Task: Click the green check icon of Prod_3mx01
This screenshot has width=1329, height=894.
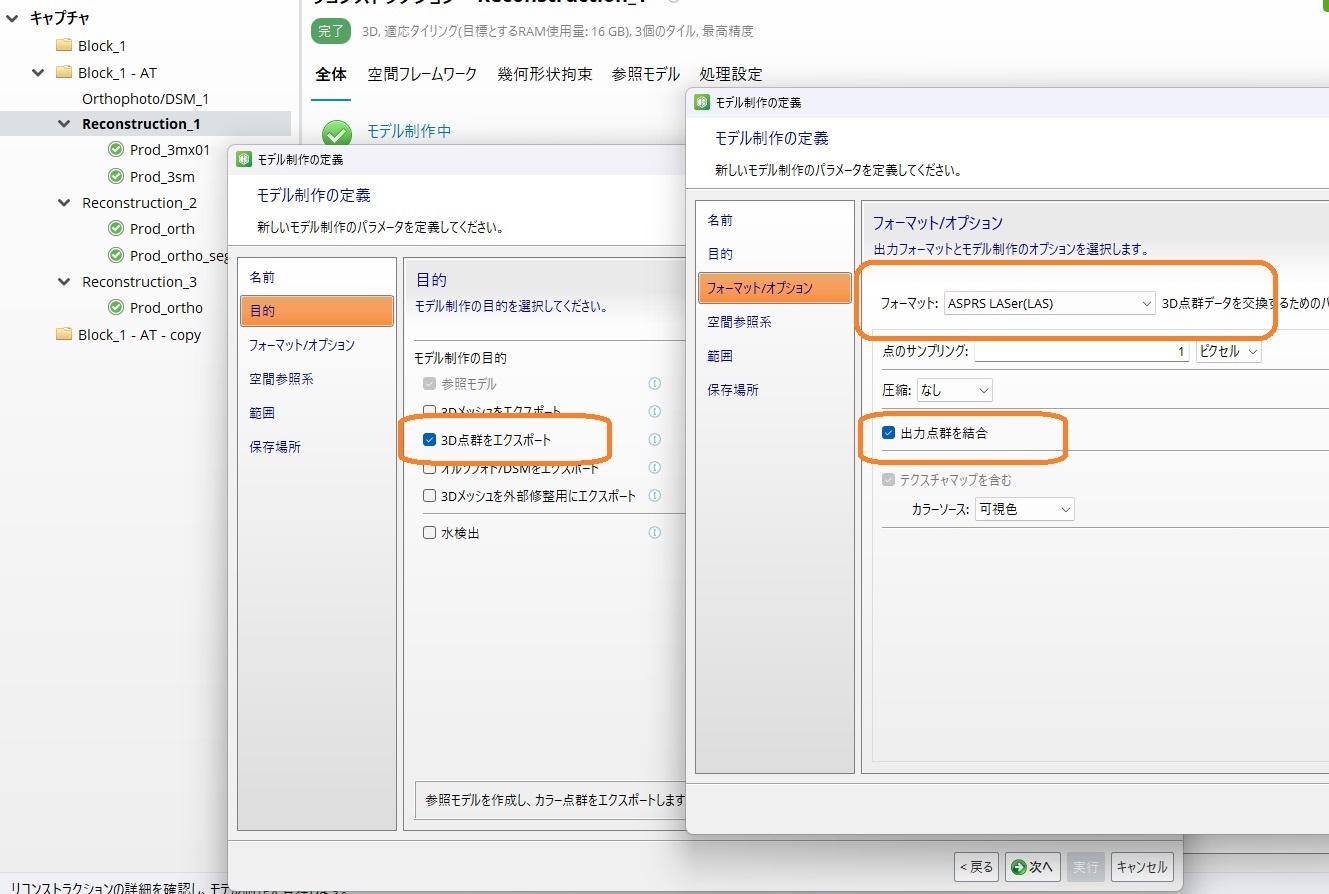Action: pyautogui.click(x=116, y=150)
